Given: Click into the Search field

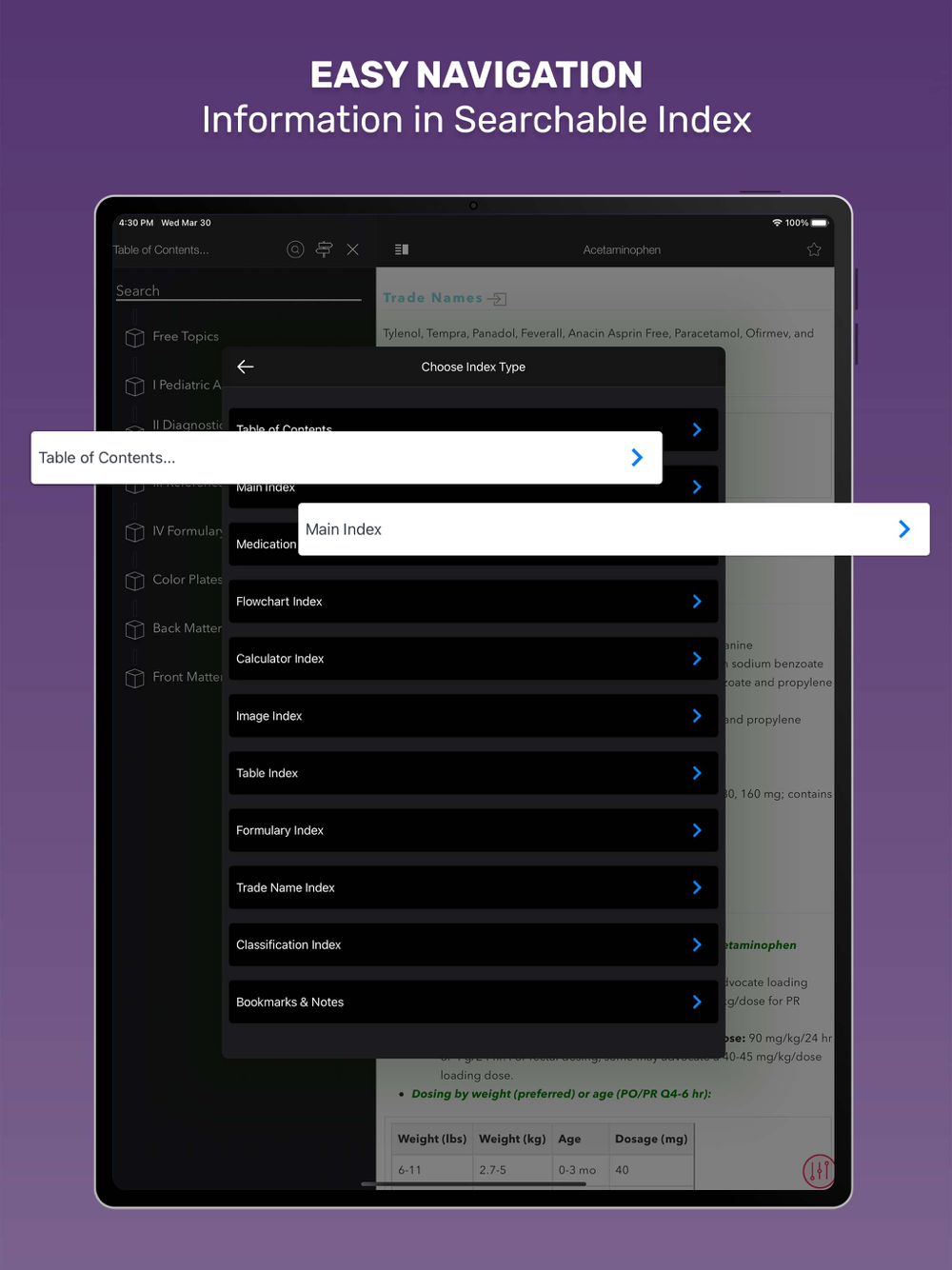Looking at the screenshot, I should (x=238, y=290).
